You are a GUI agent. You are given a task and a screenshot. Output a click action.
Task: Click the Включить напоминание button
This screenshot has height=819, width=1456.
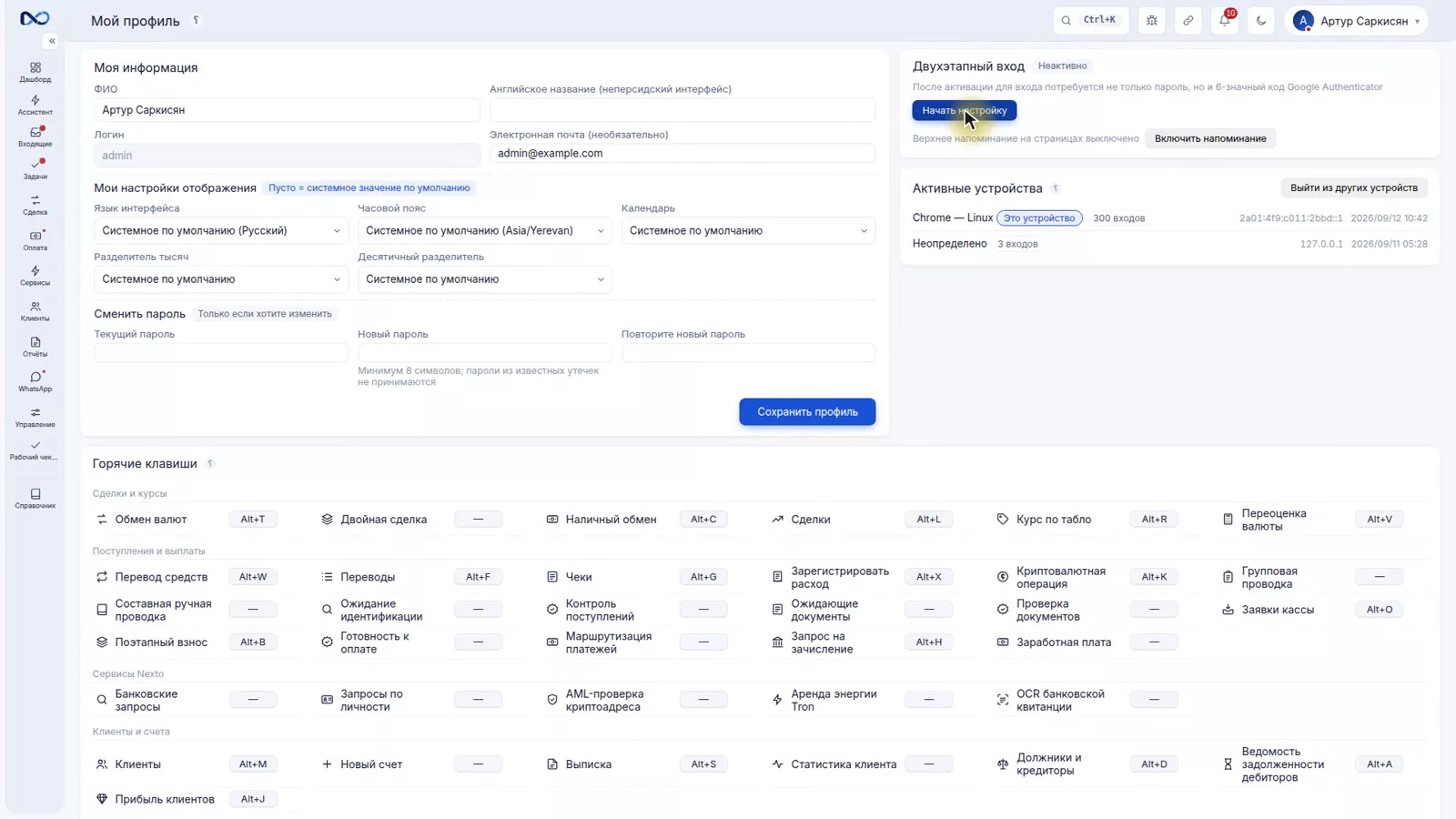point(1210,138)
